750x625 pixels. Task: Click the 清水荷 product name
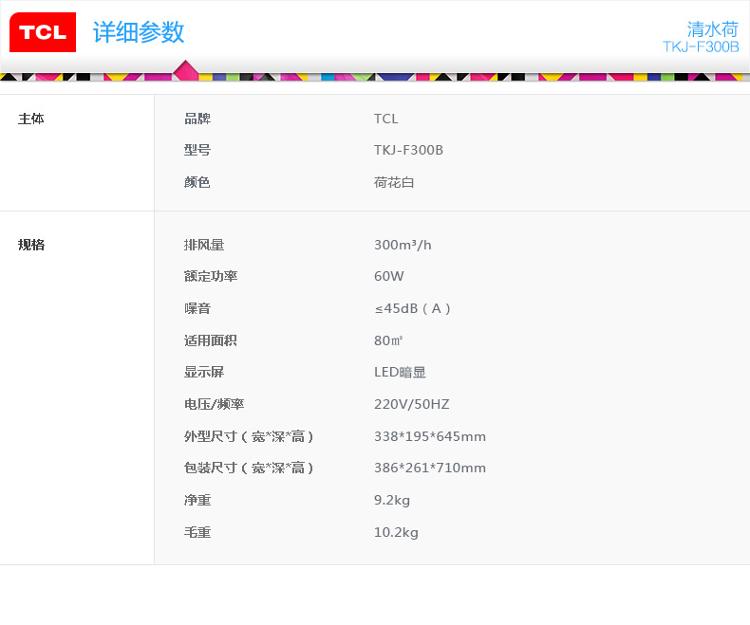tap(713, 29)
